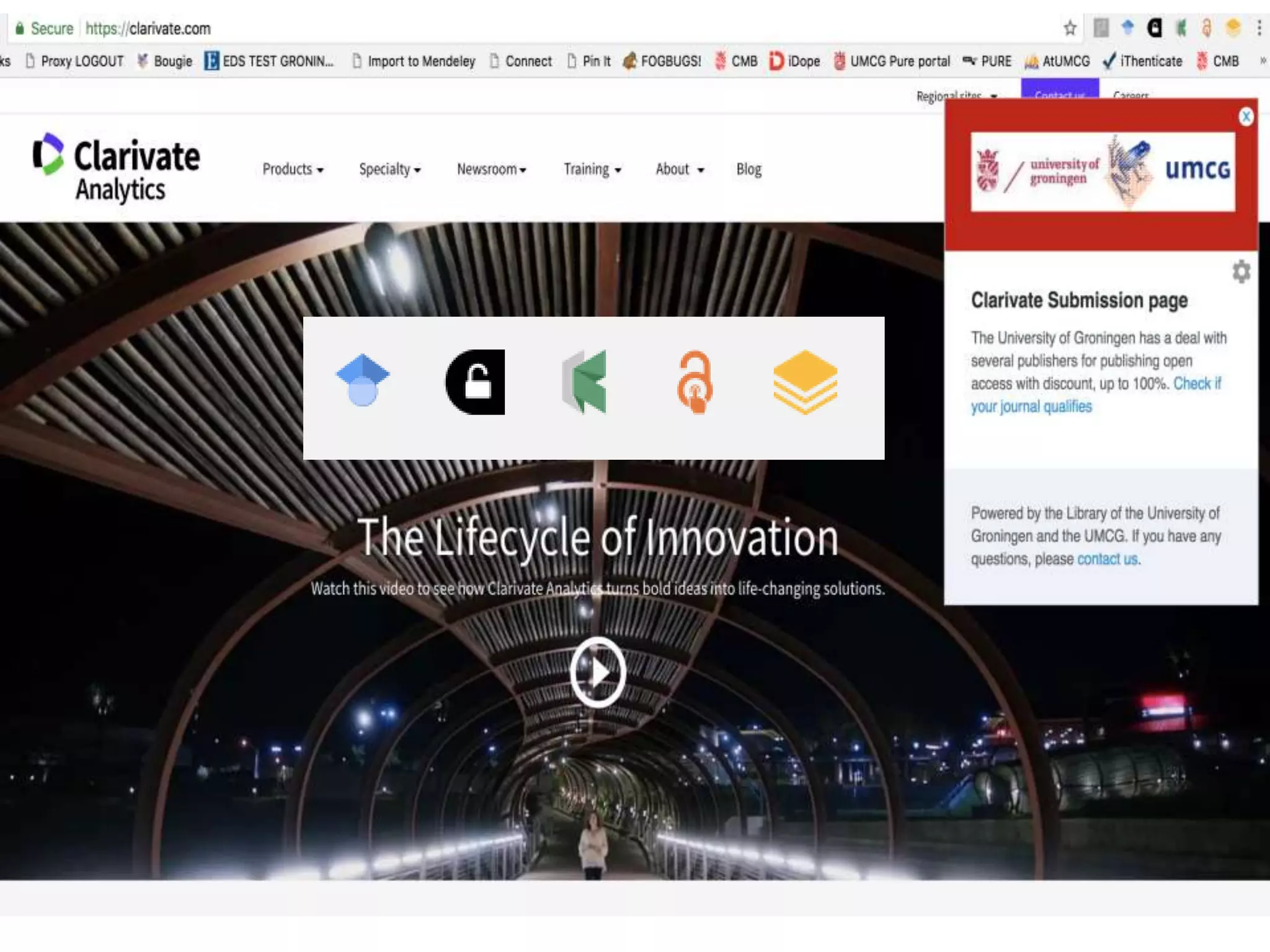The width and height of the screenshot is (1270, 952).
Task: Expand the Specialty dropdown menu
Action: tap(389, 169)
